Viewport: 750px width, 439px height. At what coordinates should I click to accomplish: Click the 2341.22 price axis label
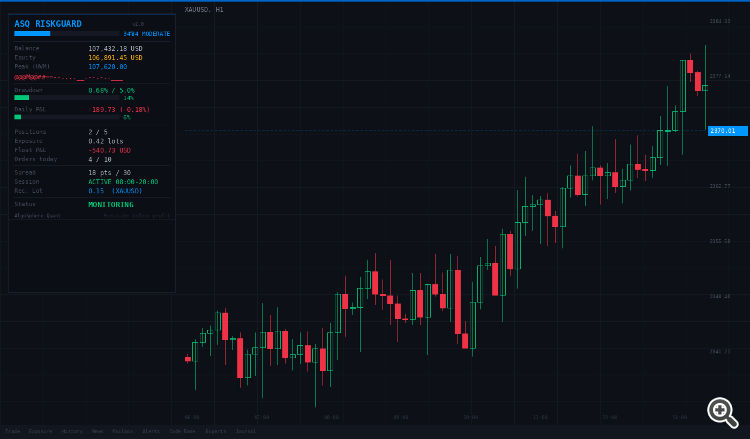720,351
